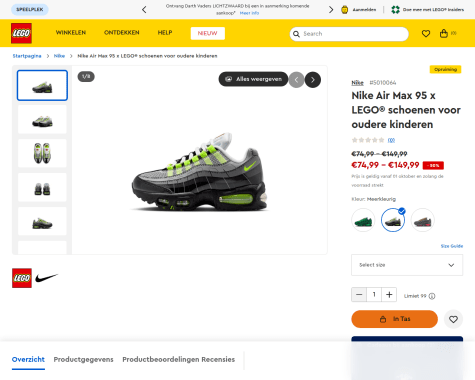The width and height of the screenshot is (475, 380).
Task: Click the LEGO logo in header
Action: pos(21,33)
